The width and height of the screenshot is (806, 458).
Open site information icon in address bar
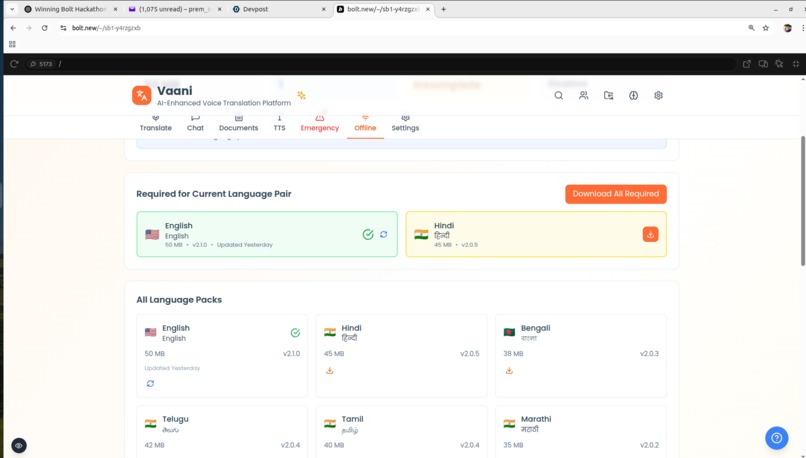click(x=63, y=28)
